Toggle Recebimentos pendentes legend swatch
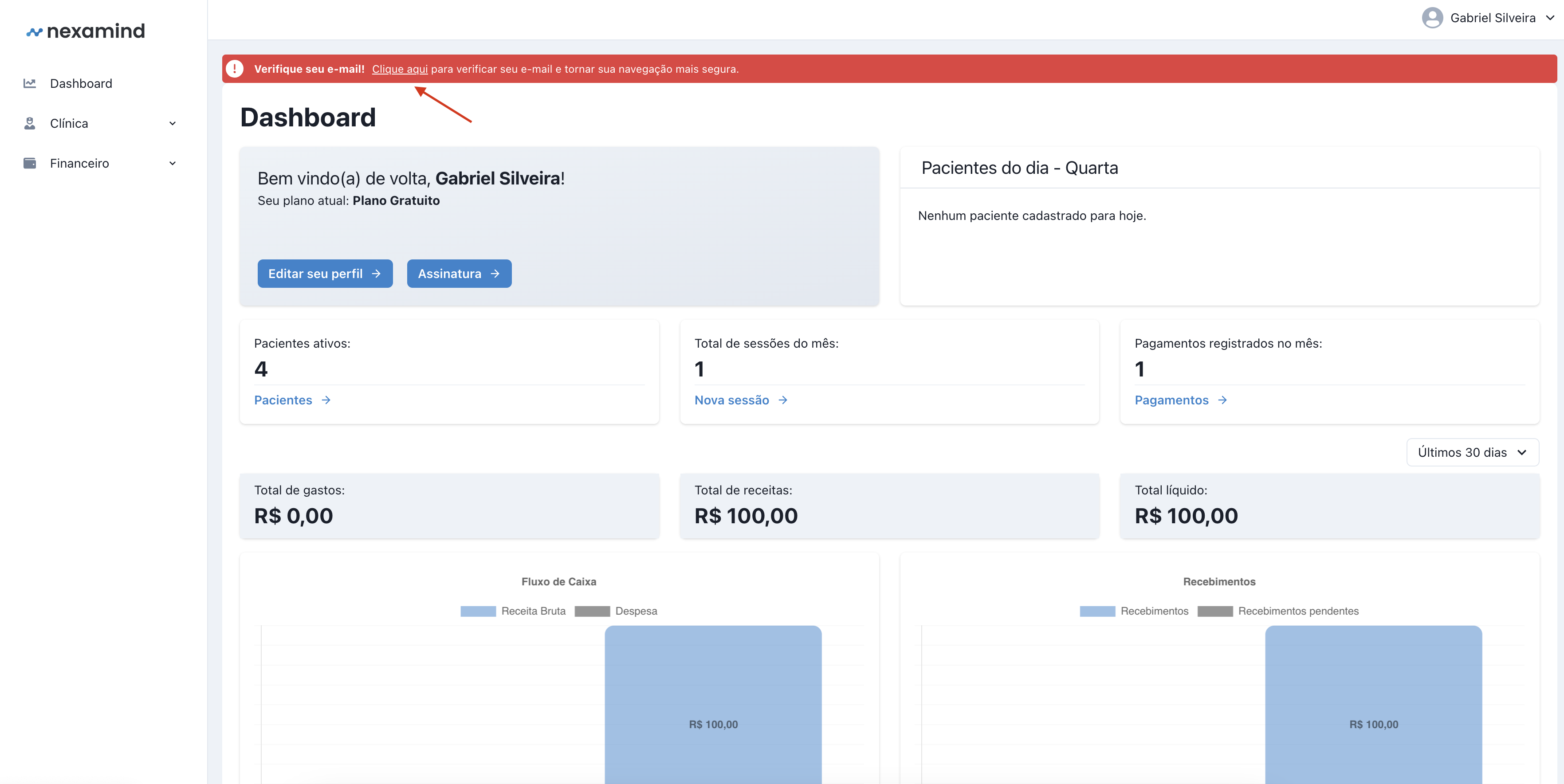1564x784 pixels. (x=1215, y=611)
